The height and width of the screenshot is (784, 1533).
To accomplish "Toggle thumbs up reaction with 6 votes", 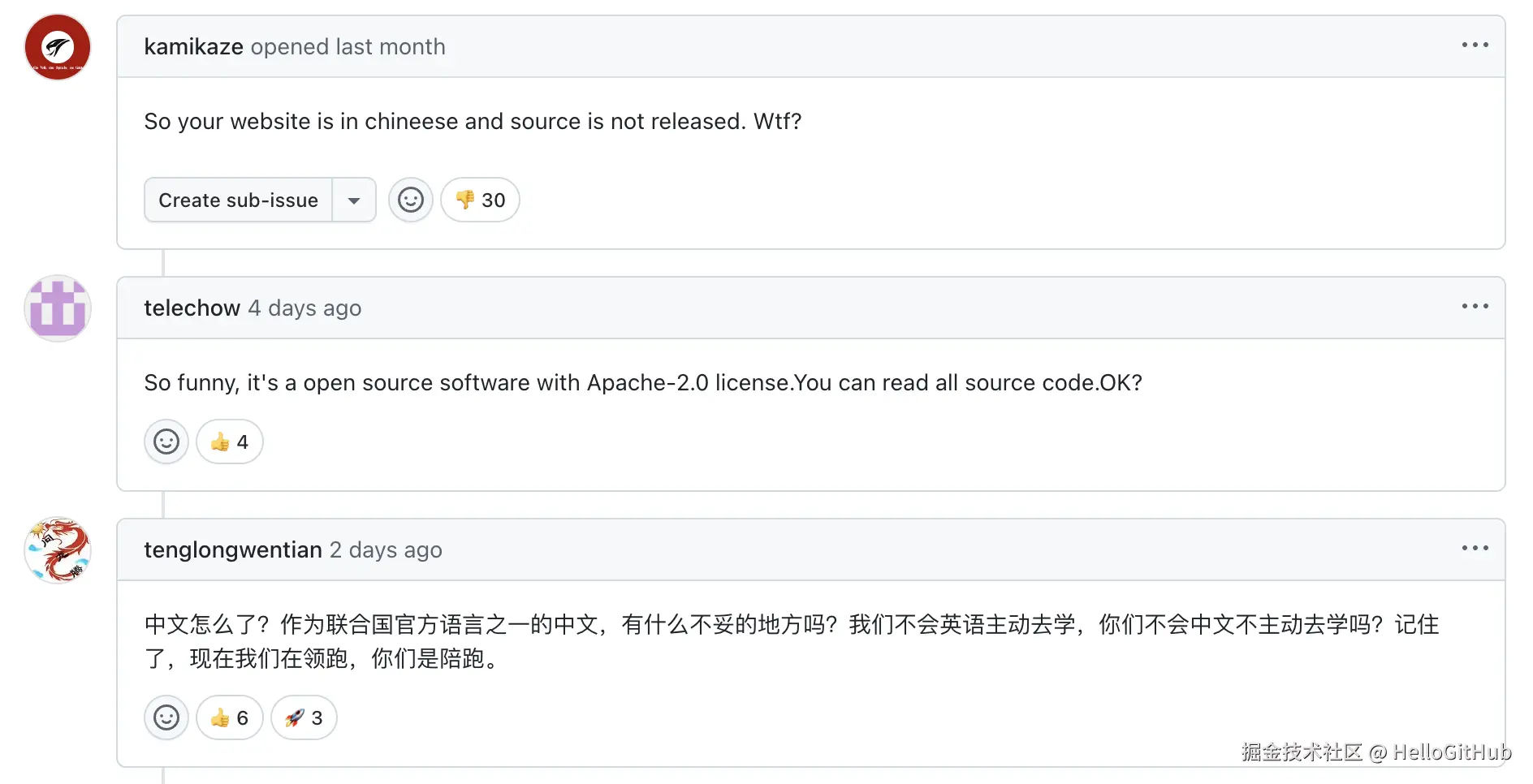I will coord(229,717).
